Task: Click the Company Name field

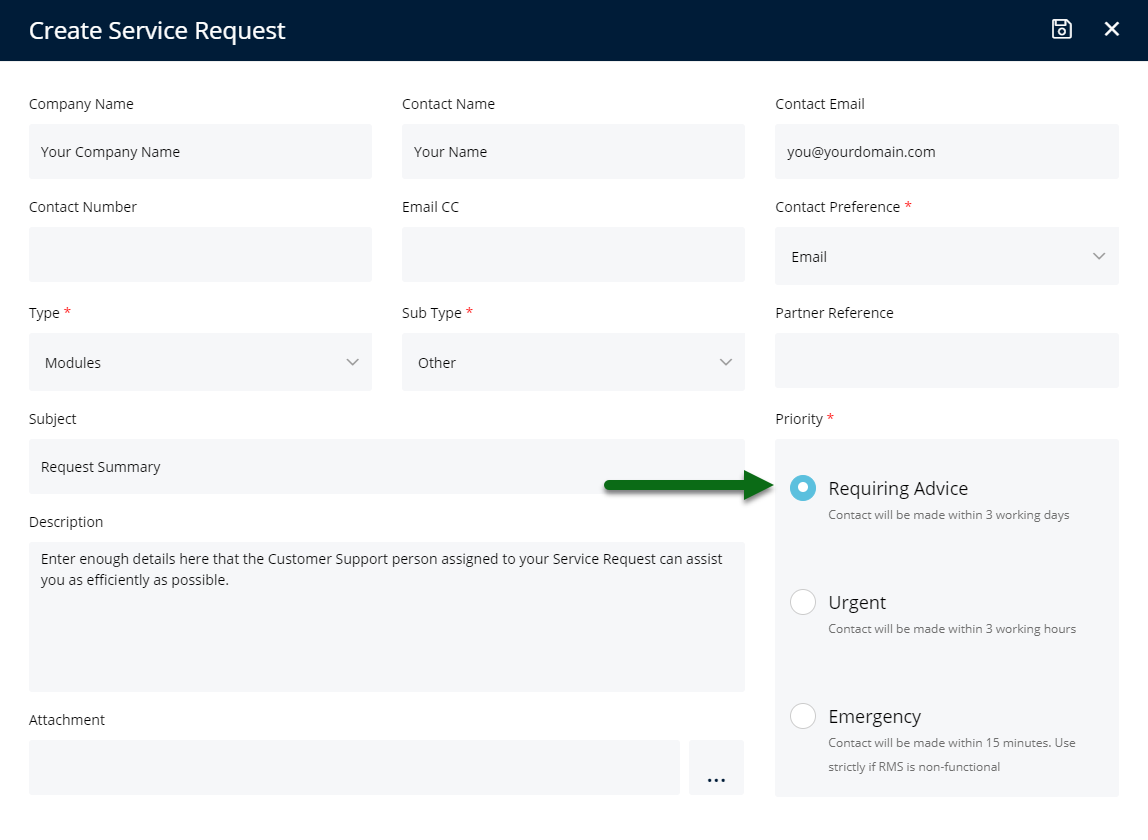Action: coord(200,152)
